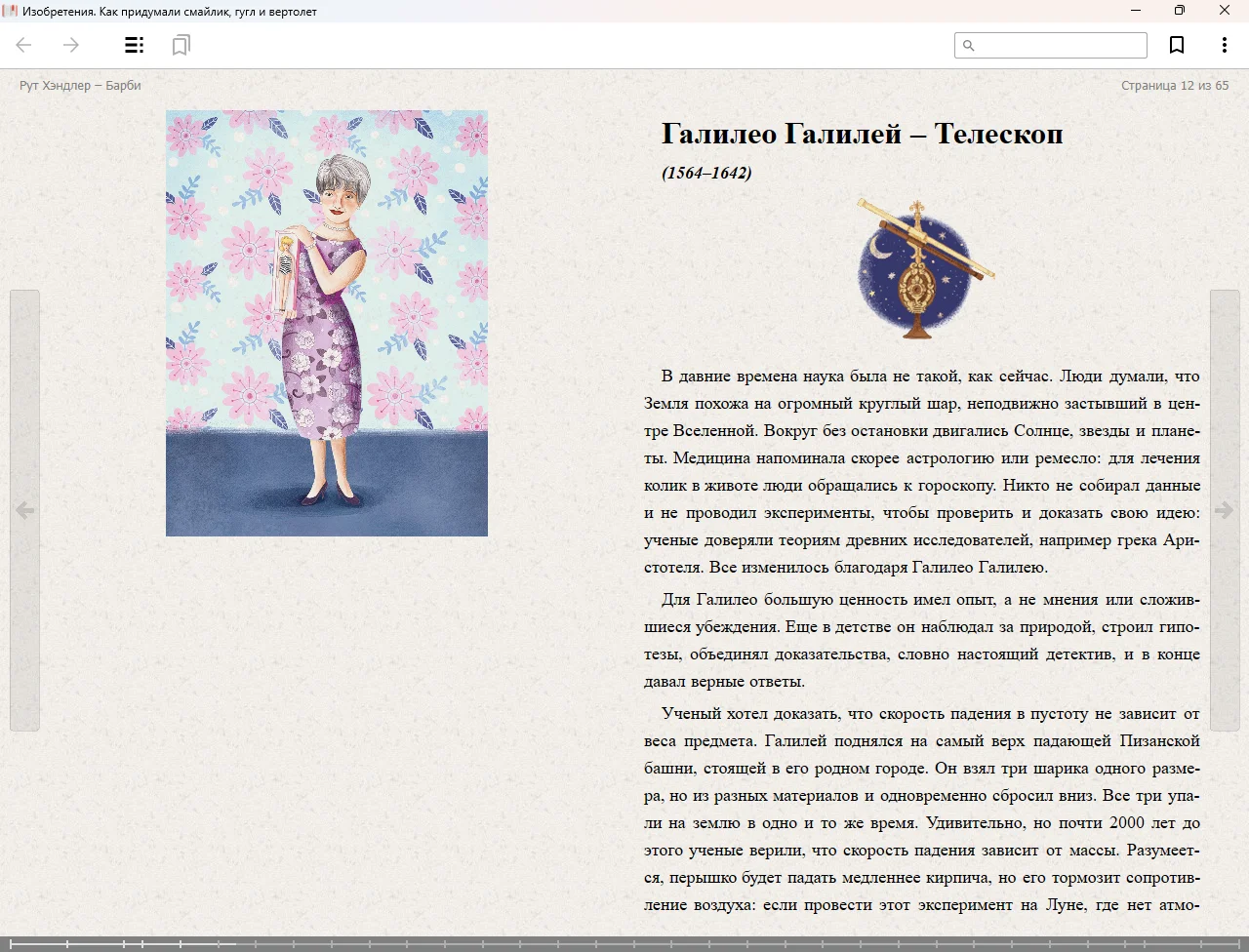Click the search text field
This screenshot has height=952, width=1249.
point(1061,46)
